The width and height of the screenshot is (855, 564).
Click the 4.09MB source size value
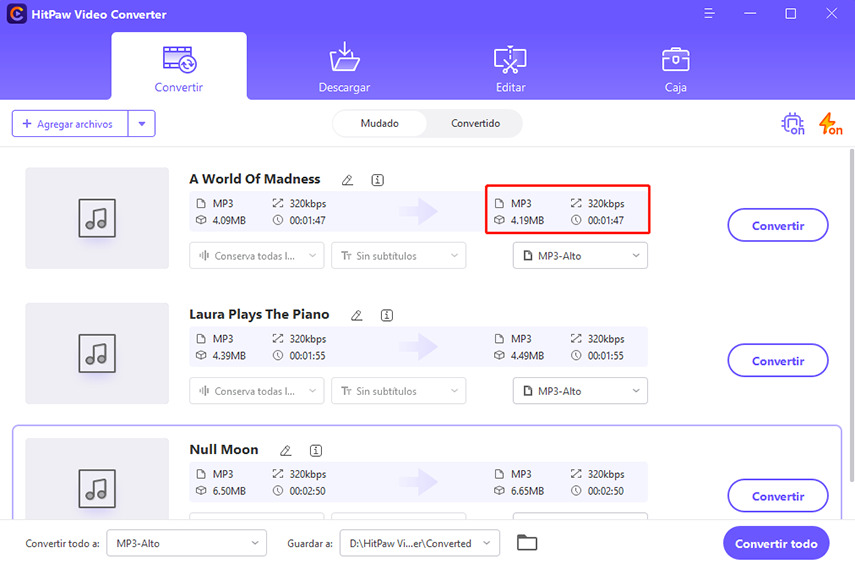pos(229,220)
